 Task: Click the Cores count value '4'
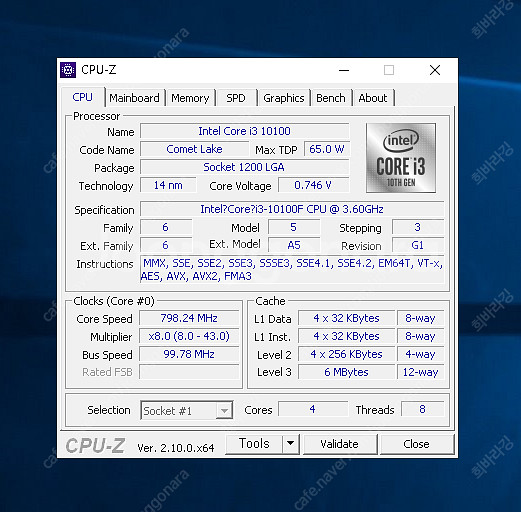click(x=313, y=409)
